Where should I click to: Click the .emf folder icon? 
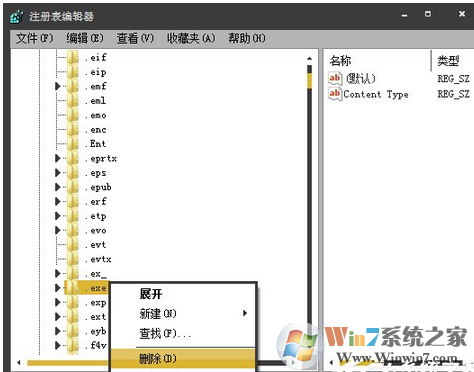(73, 86)
